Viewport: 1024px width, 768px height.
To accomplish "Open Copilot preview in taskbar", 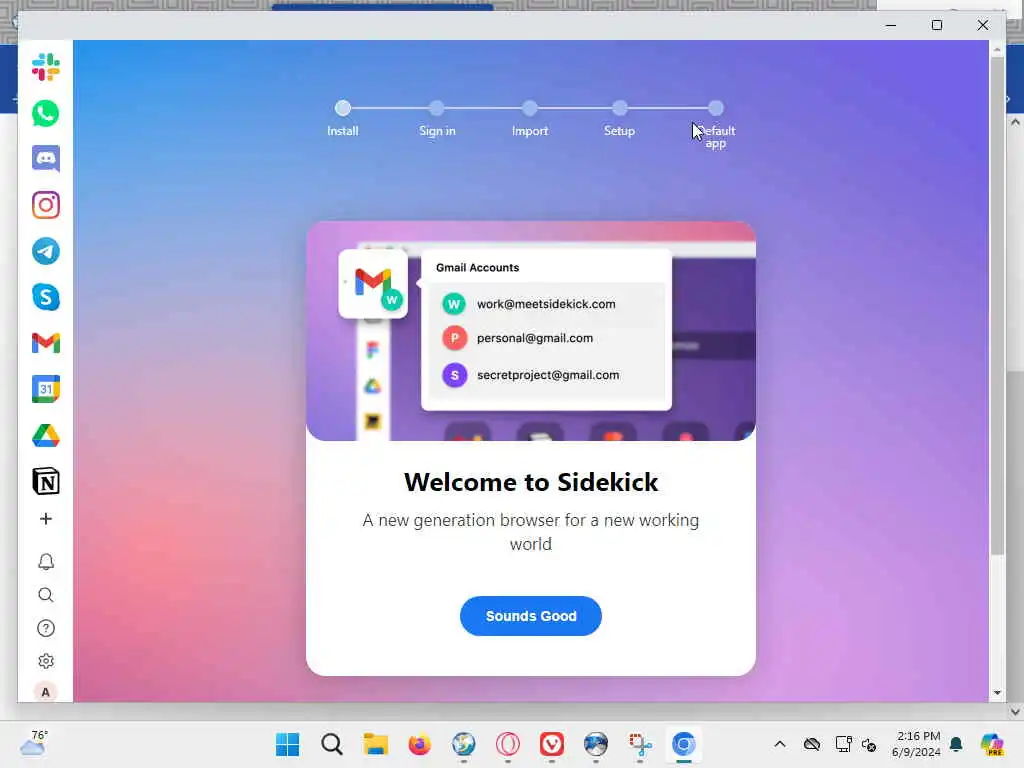I will pyautogui.click(x=992, y=744).
